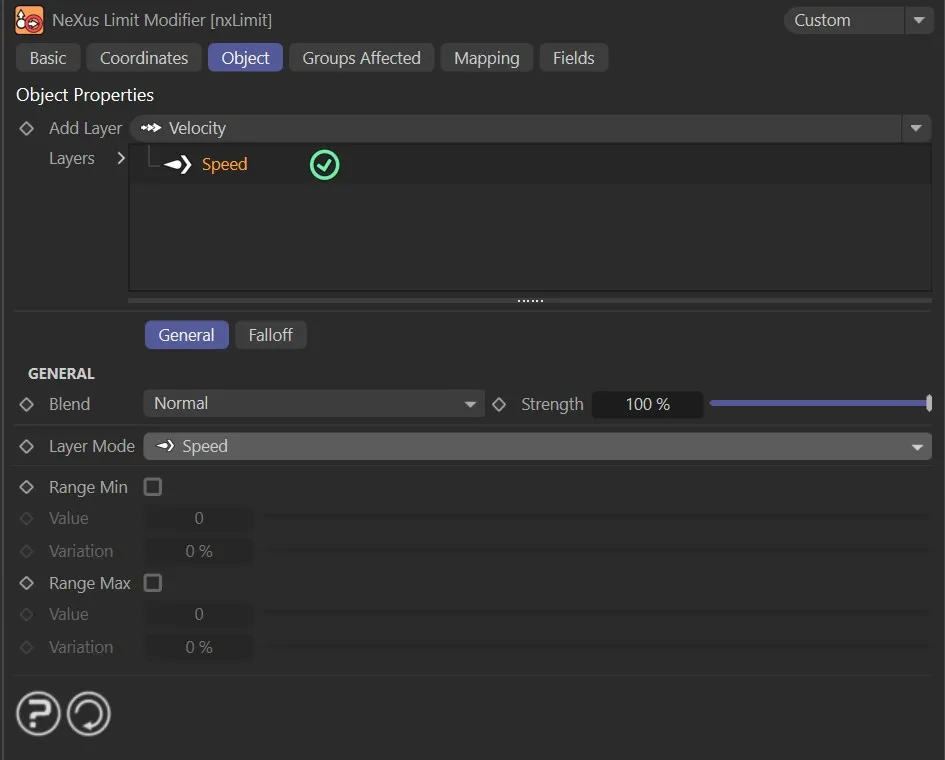
Task: Open the Fields tab
Action: tap(573, 58)
